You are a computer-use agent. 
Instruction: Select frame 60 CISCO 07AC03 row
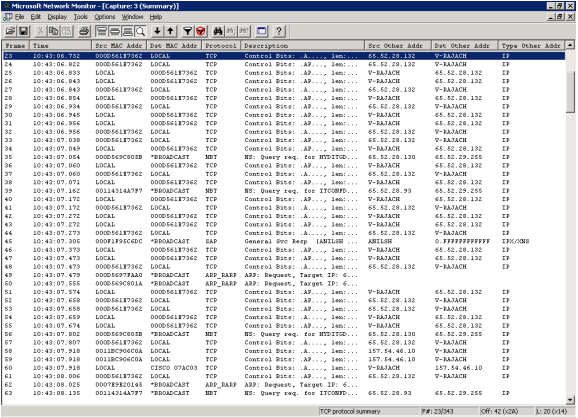[x=284, y=368]
